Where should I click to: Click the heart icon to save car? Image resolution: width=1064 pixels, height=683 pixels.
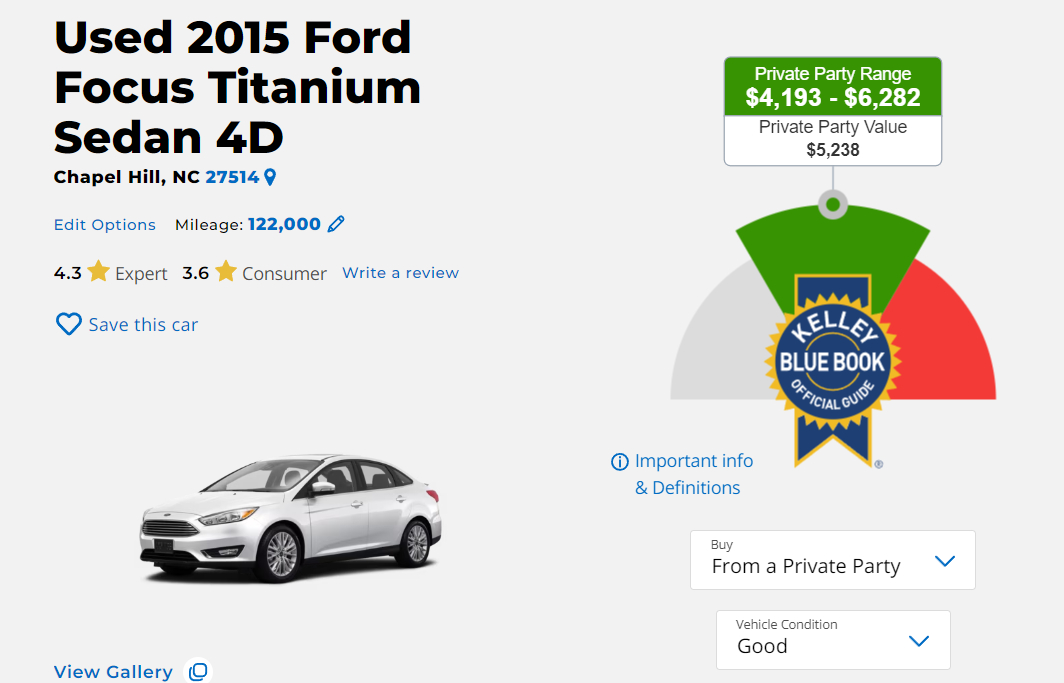point(69,324)
